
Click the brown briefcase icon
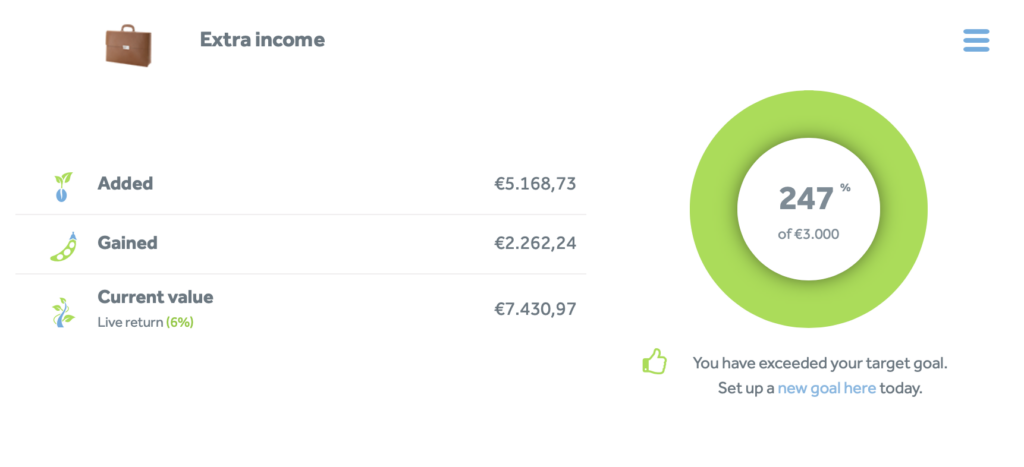coord(127,44)
